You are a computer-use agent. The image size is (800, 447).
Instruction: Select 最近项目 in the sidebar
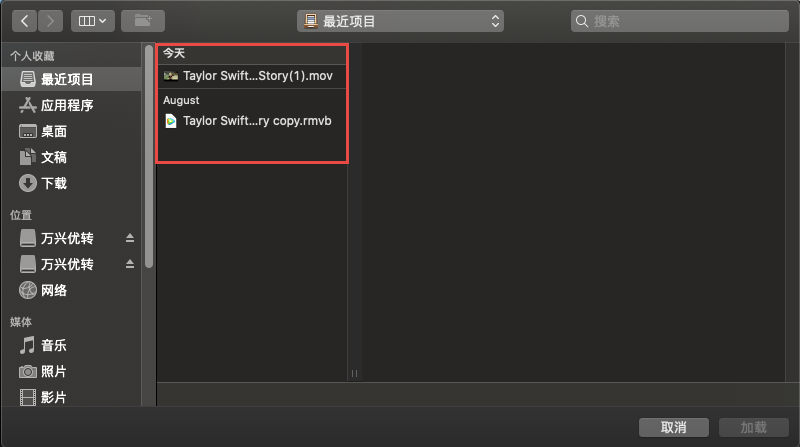[x=71, y=79]
